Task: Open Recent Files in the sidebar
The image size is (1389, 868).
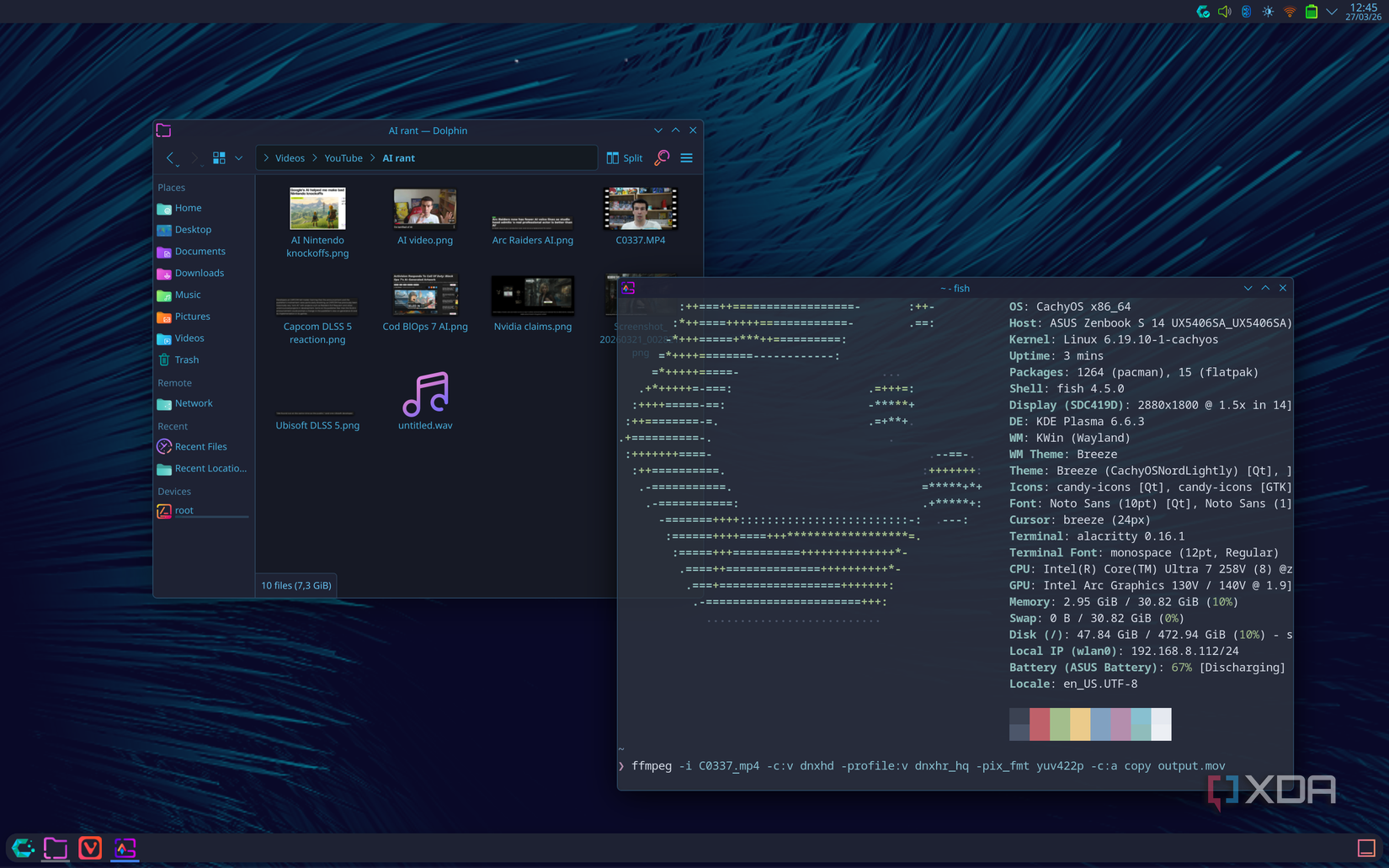Action: [202, 447]
